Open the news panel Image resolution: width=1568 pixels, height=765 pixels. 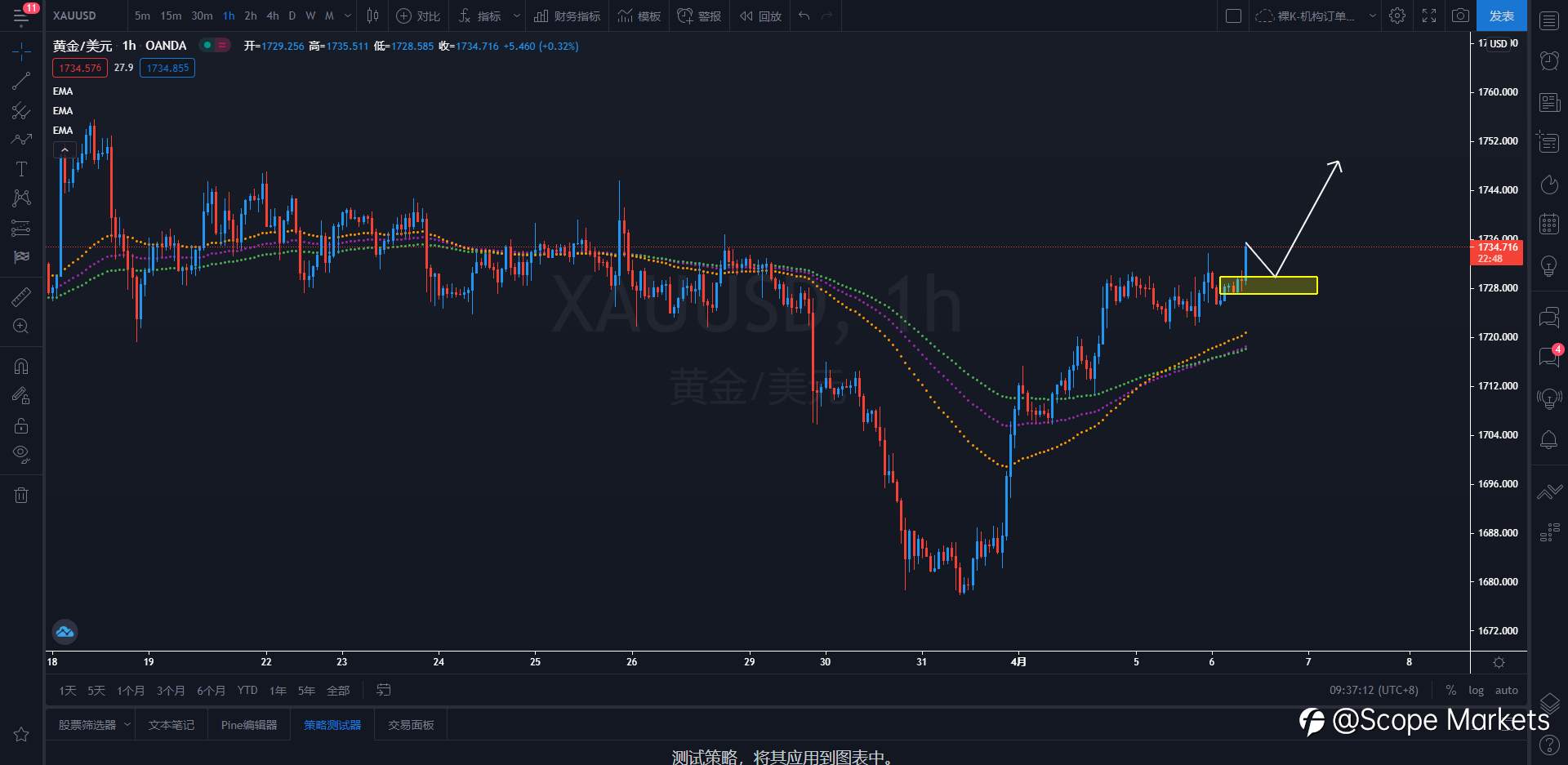(x=1548, y=102)
